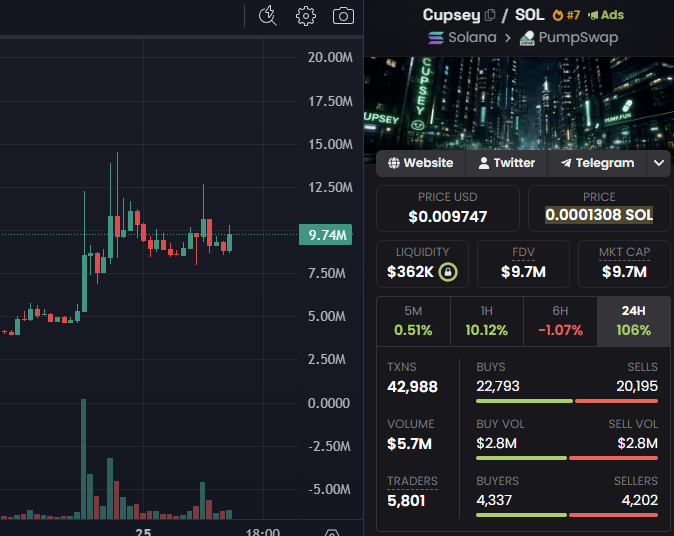Copy Cupsey token address icon

490,15
